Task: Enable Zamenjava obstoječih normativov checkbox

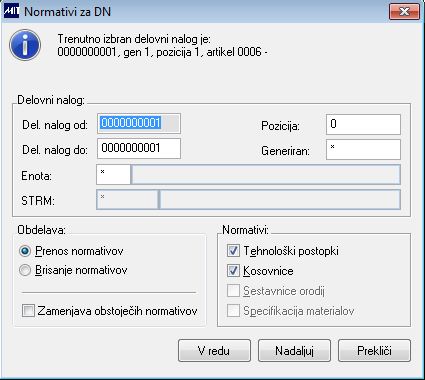Action: coord(28,311)
